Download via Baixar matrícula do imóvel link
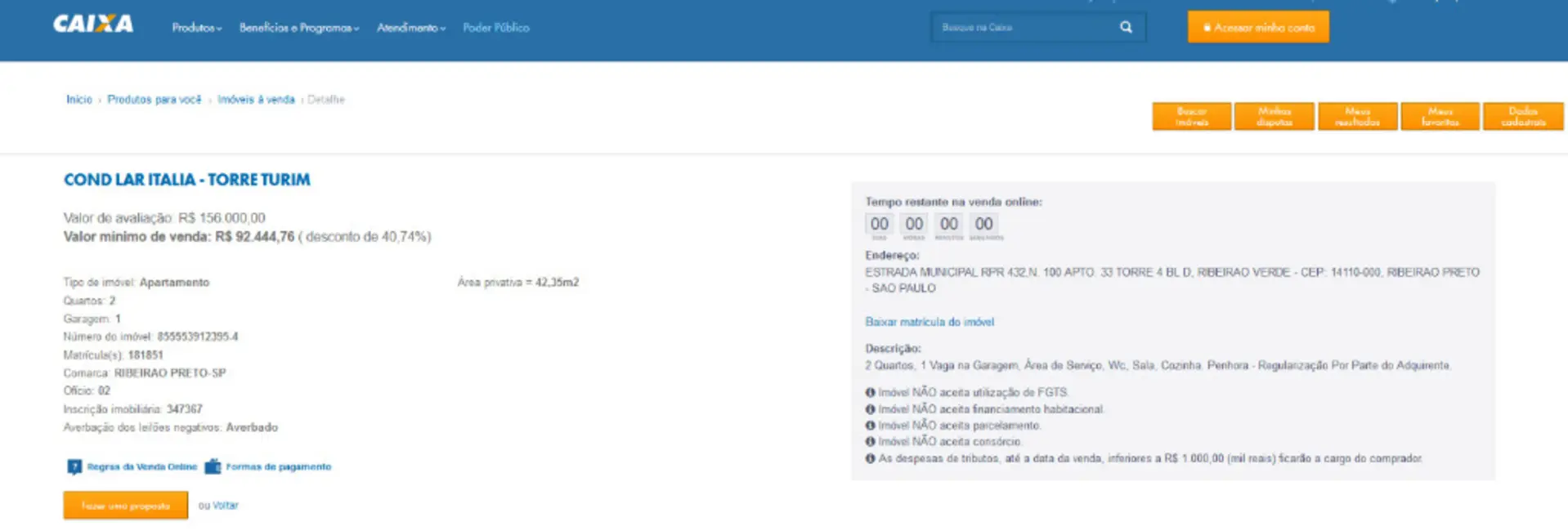Image resolution: width=1568 pixels, height=531 pixels. pyautogui.click(x=930, y=322)
